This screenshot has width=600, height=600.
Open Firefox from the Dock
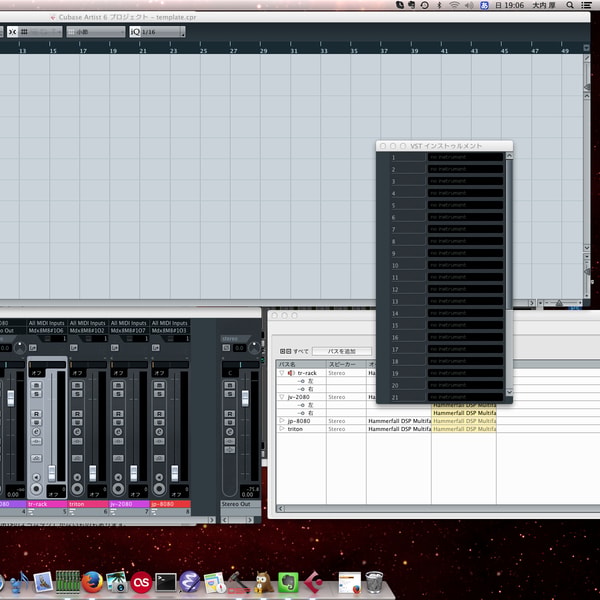click(92, 582)
